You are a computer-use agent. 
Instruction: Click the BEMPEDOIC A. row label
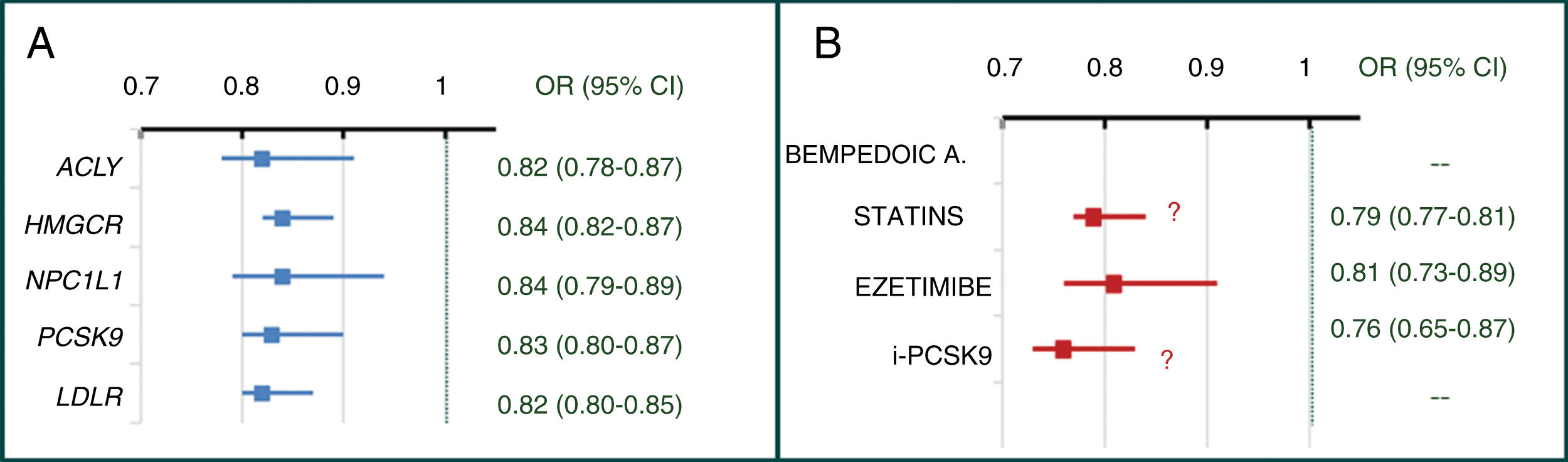pyautogui.click(x=876, y=154)
